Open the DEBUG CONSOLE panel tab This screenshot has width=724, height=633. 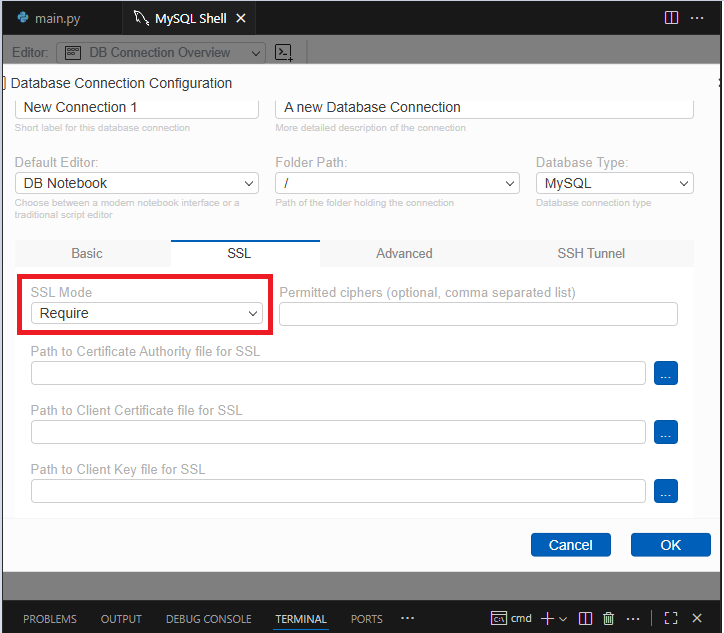click(209, 619)
